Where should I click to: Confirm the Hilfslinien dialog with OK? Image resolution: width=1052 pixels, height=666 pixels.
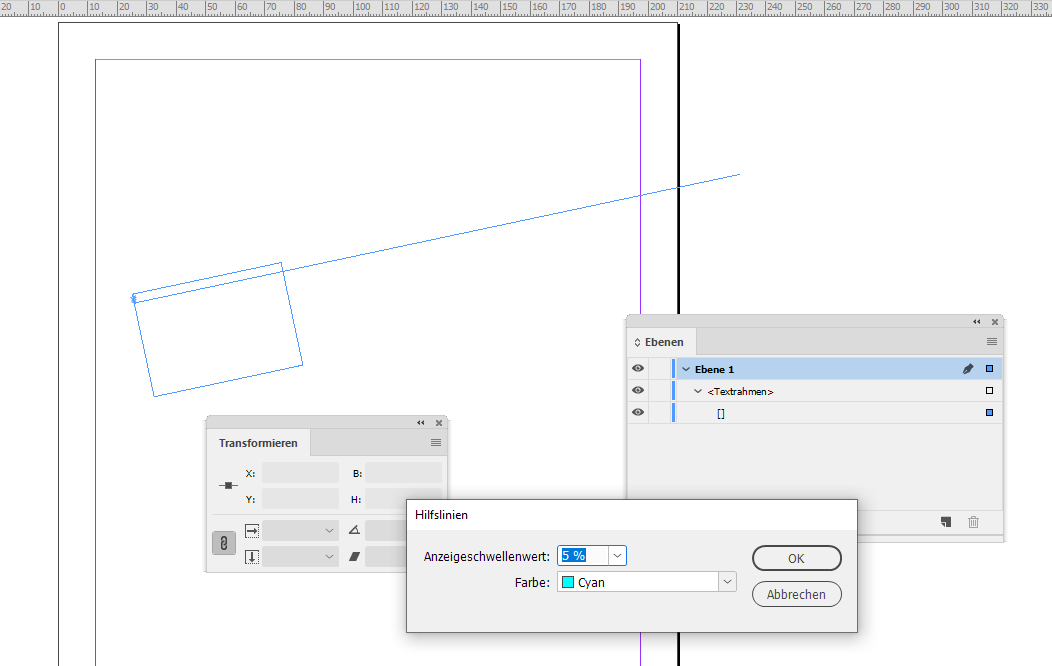(x=796, y=558)
